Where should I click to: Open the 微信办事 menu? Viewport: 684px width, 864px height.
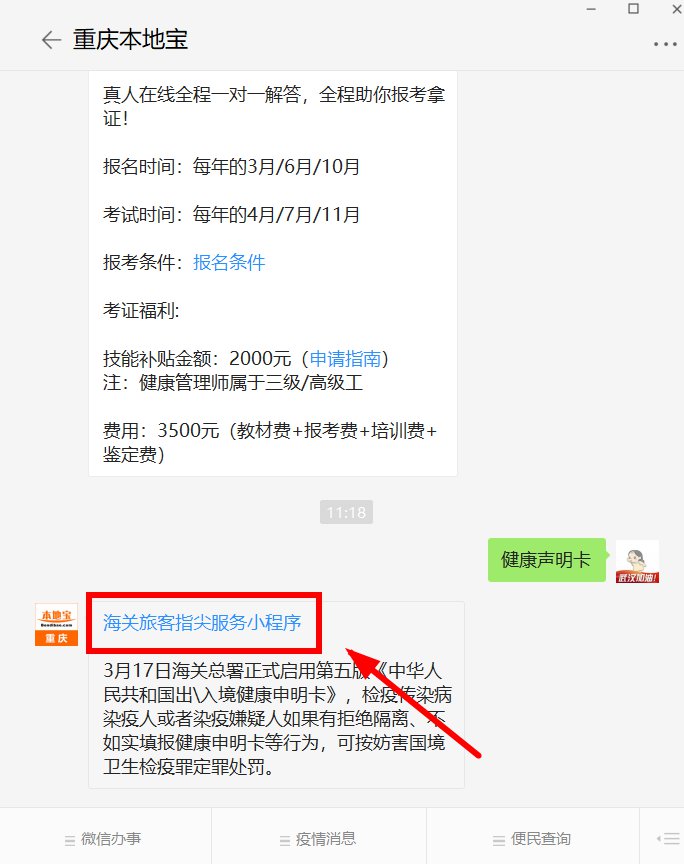tap(103, 839)
